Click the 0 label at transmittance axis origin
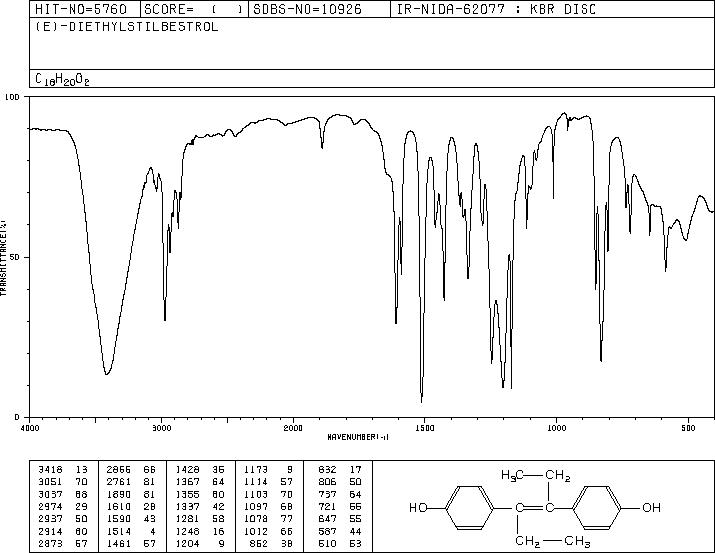This screenshot has height=553, width=715. (17, 418)
